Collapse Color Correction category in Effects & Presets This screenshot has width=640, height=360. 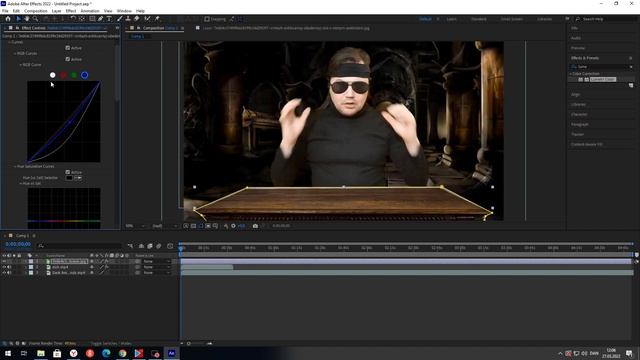pos(571,74)
